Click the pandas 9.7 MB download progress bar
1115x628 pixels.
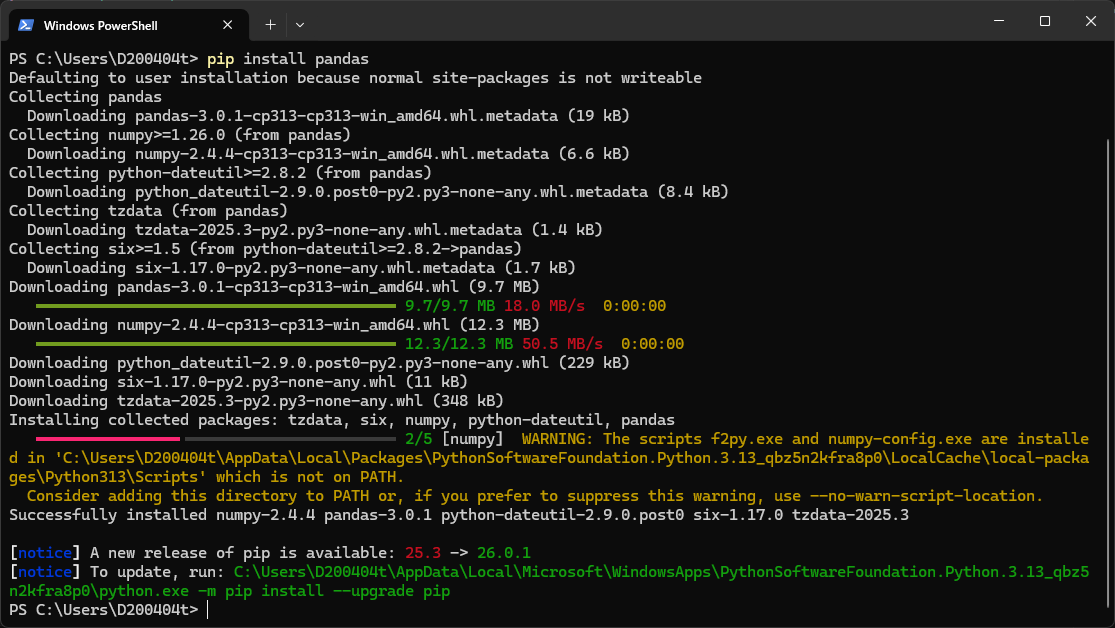216,305
